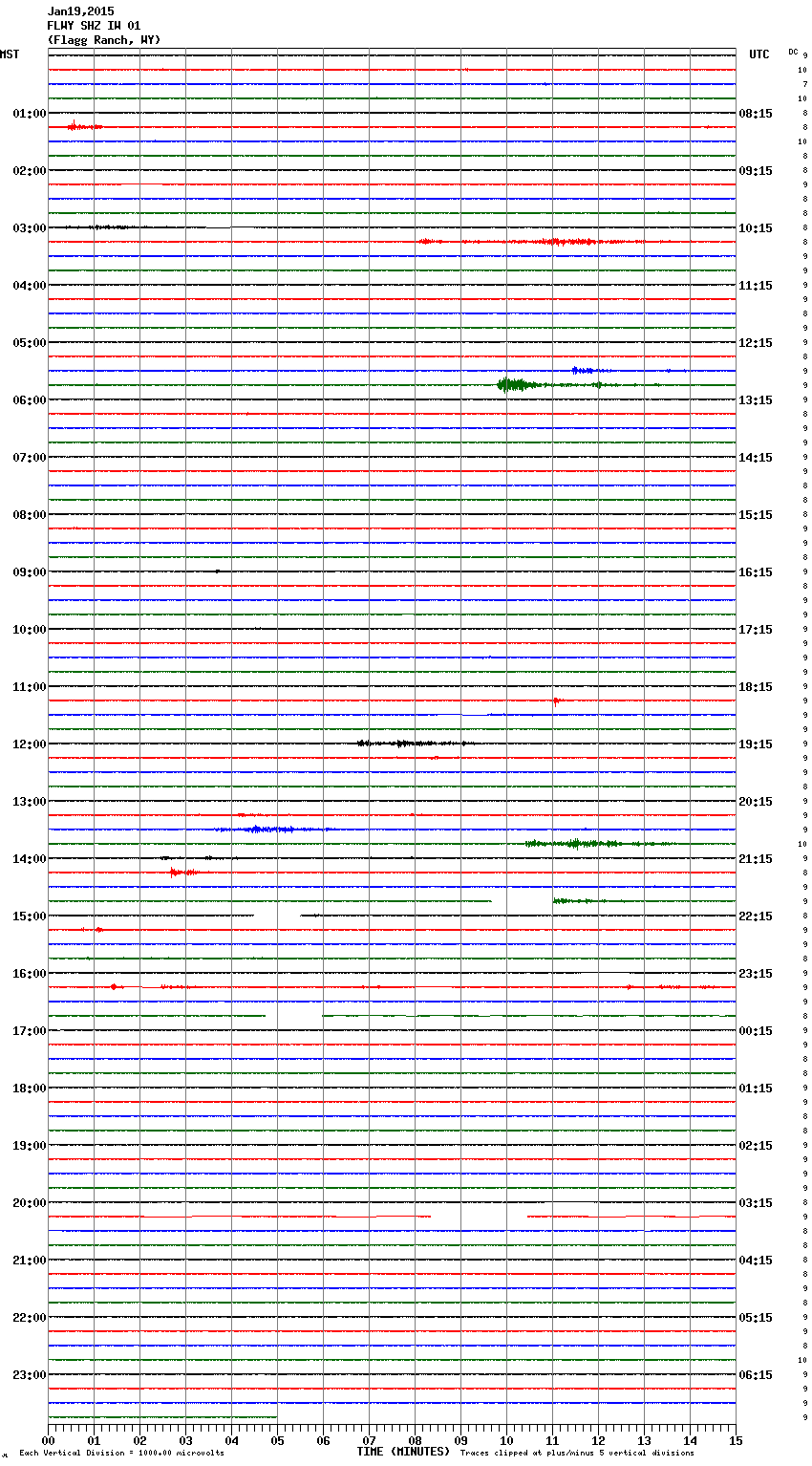Screen dimensions: 812x1466
Task: Click the 22:15 UTC time label
Action: tap(756, 916)
